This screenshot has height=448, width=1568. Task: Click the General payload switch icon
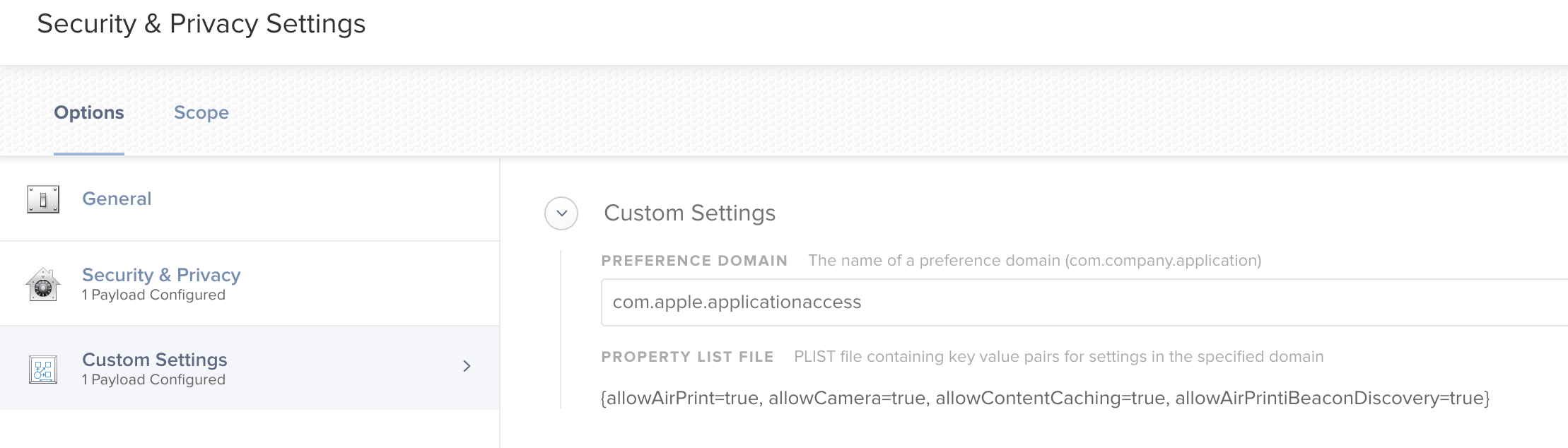tap(43, 199)
